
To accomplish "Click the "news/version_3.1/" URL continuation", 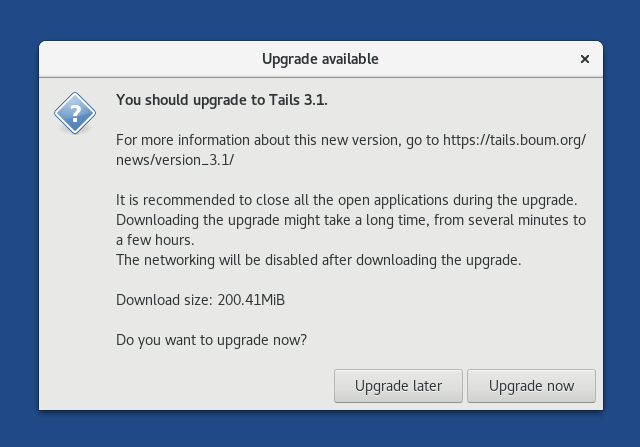I will [x=176, y=159].
